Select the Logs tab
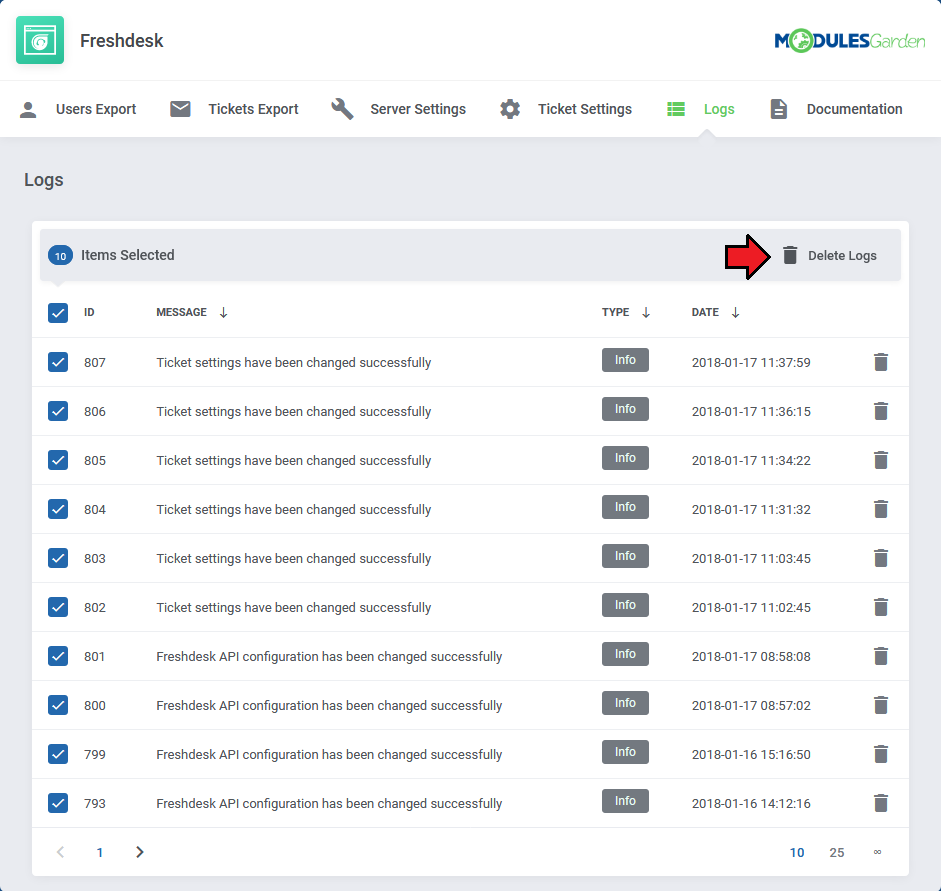This screenshot has width=941, height=891. [x=701, y=109]
